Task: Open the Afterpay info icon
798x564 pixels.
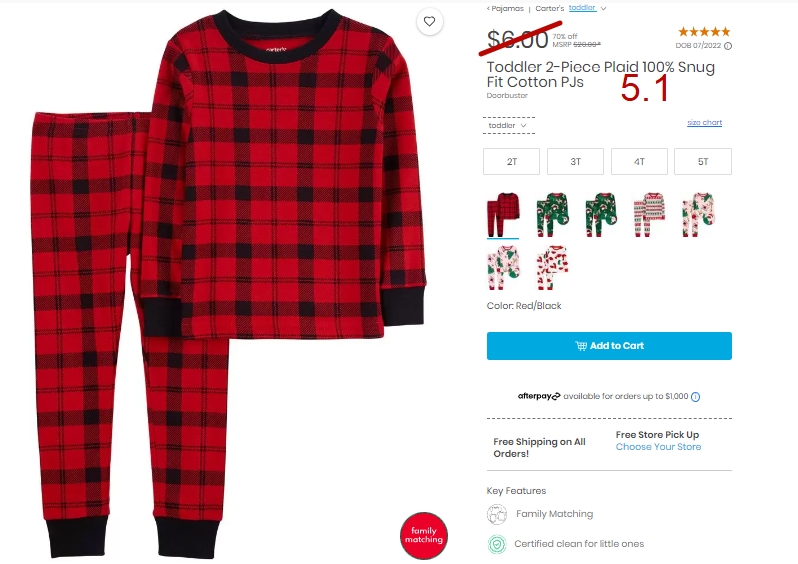Action: [695, 397]
